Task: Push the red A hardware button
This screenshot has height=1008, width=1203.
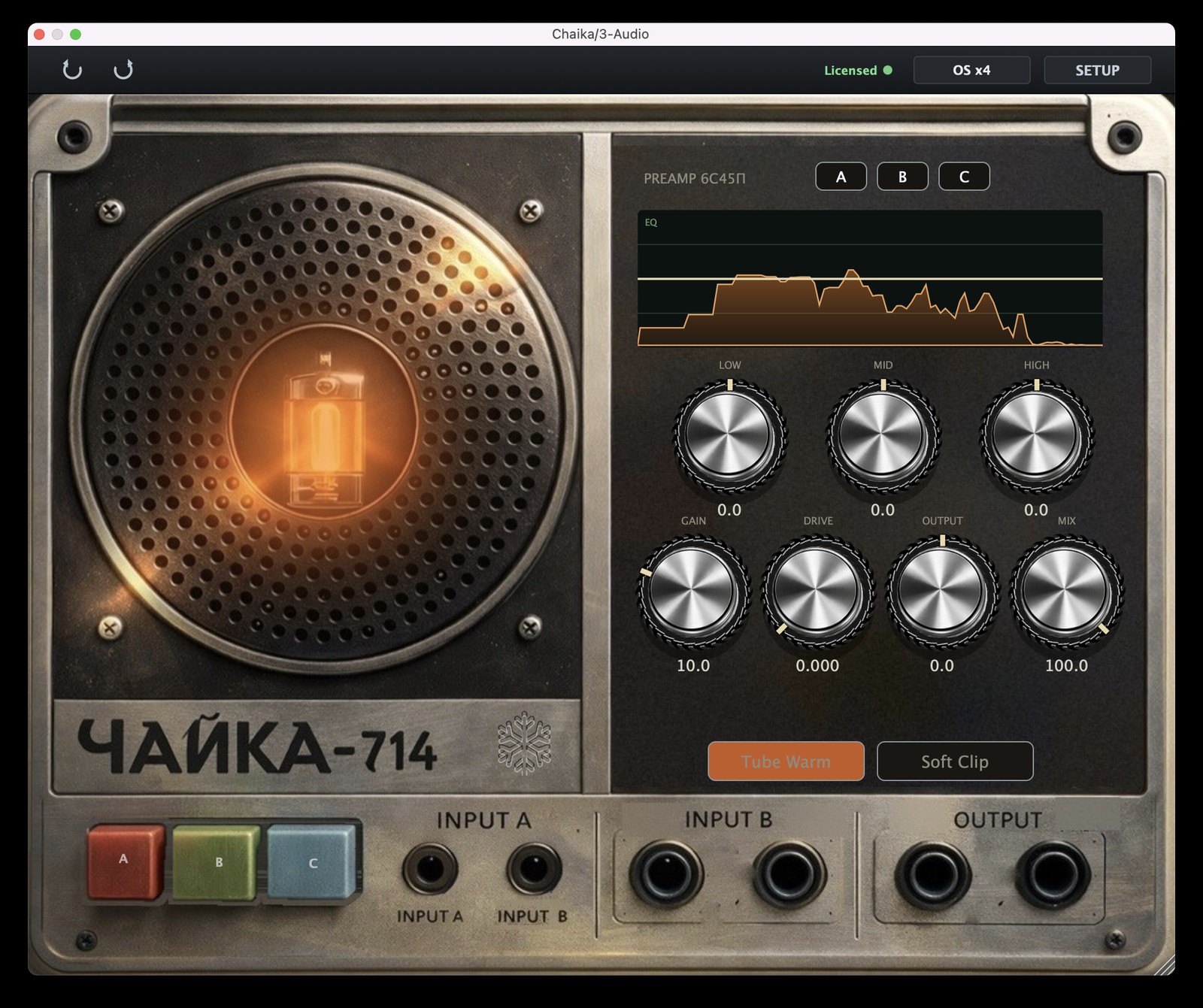Action: 126,861
